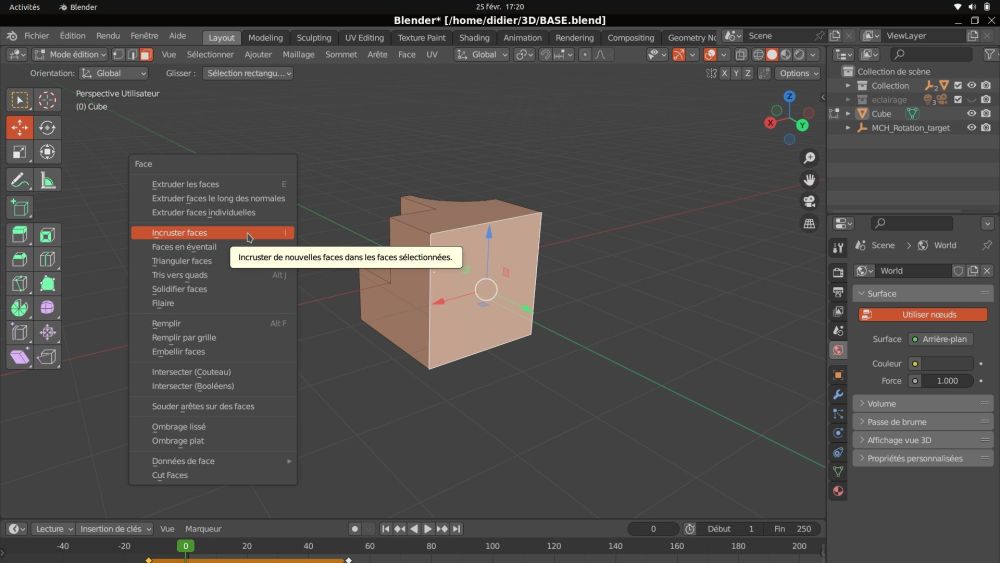This screenshot has width=1000, height=563.
Task: Choose Trianguler faces menu entry
Action: coord(212,261)
